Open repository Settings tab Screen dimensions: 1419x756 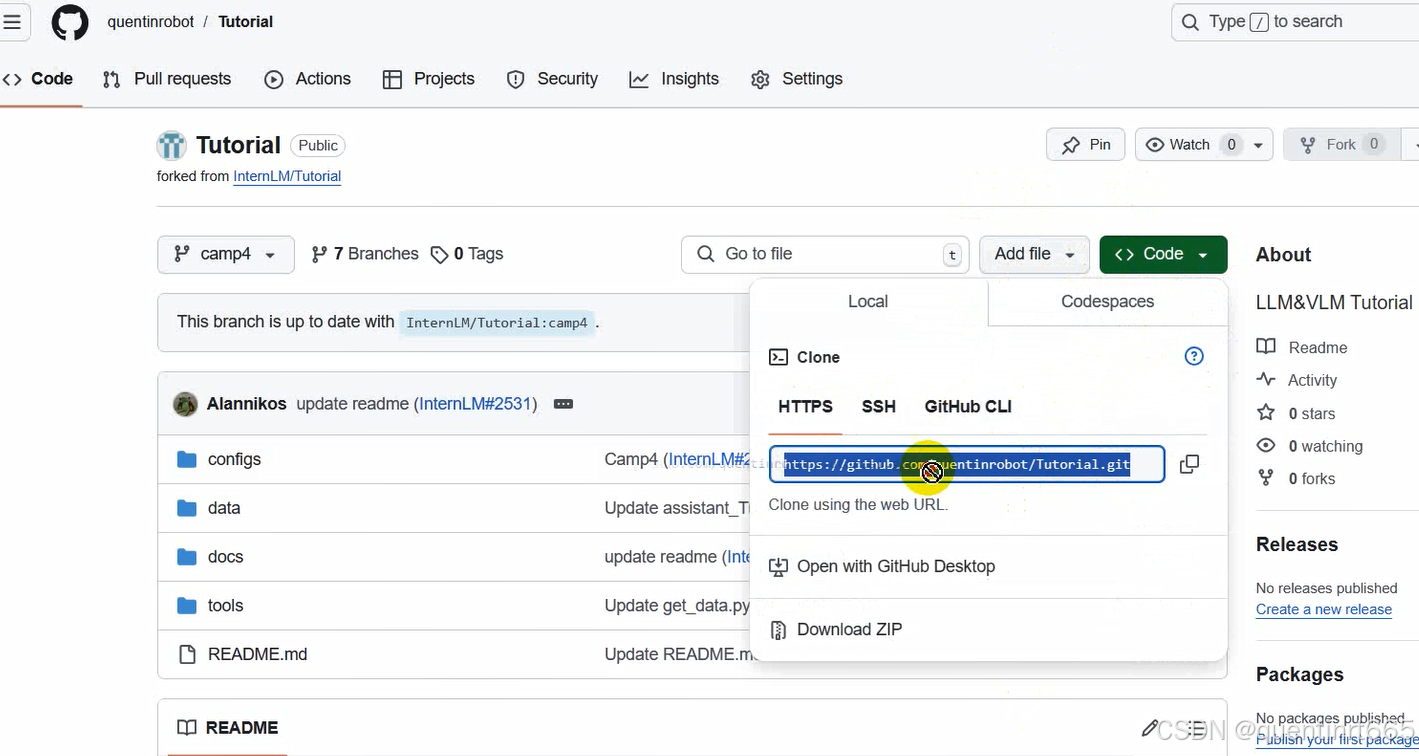[797, 79]
